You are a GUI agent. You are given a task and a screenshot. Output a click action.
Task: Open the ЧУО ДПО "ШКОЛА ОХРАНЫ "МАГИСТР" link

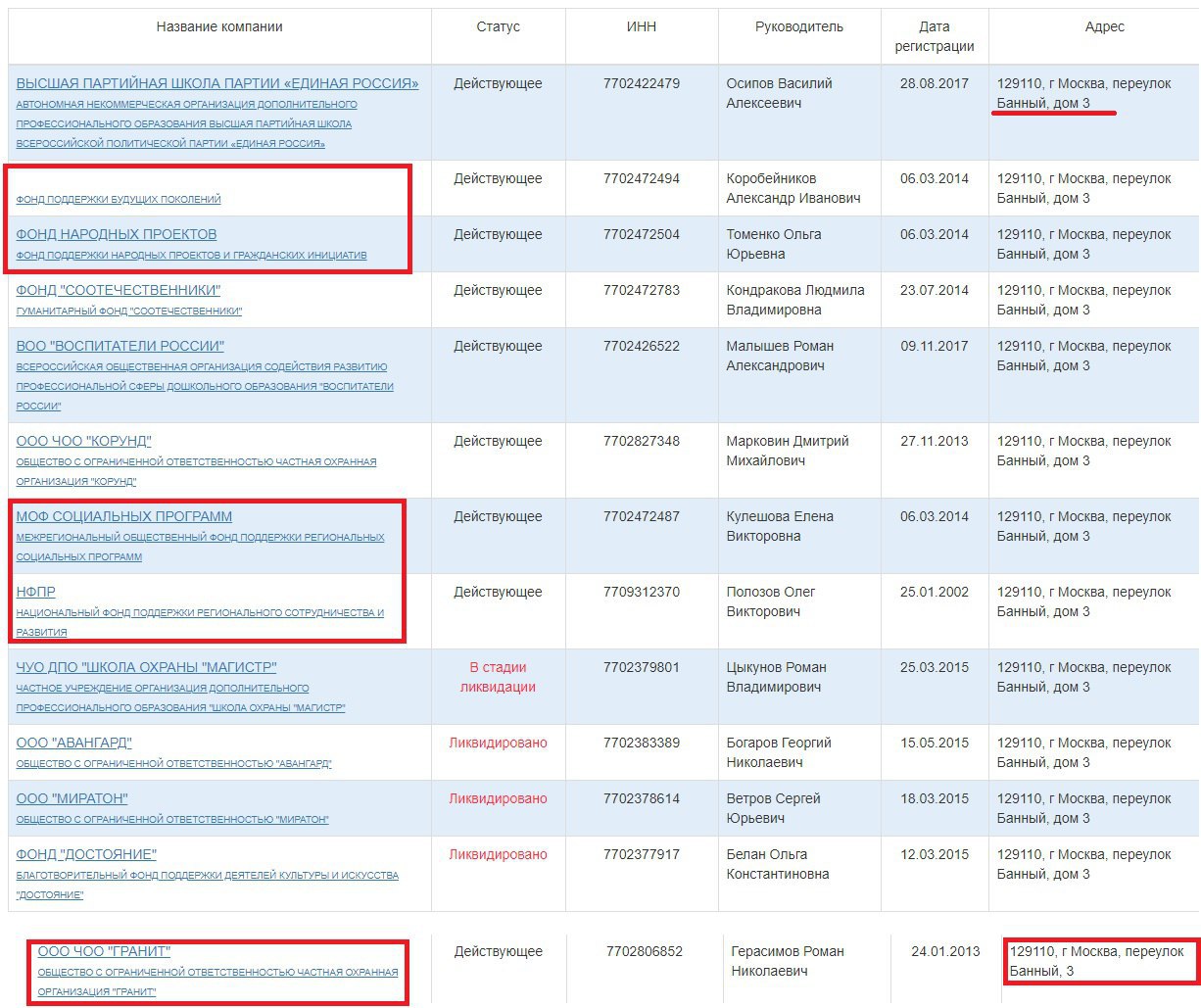(x=147, y=667)
